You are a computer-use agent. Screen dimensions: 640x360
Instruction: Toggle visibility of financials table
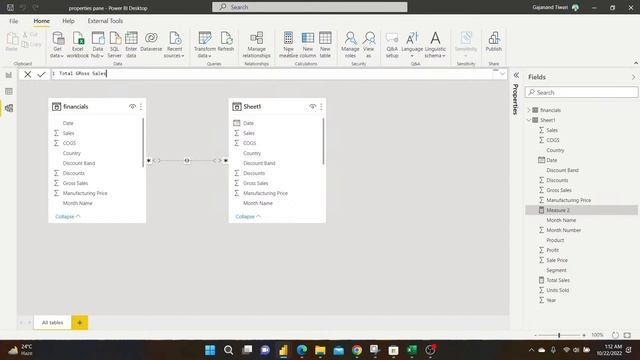pos(132,107)
